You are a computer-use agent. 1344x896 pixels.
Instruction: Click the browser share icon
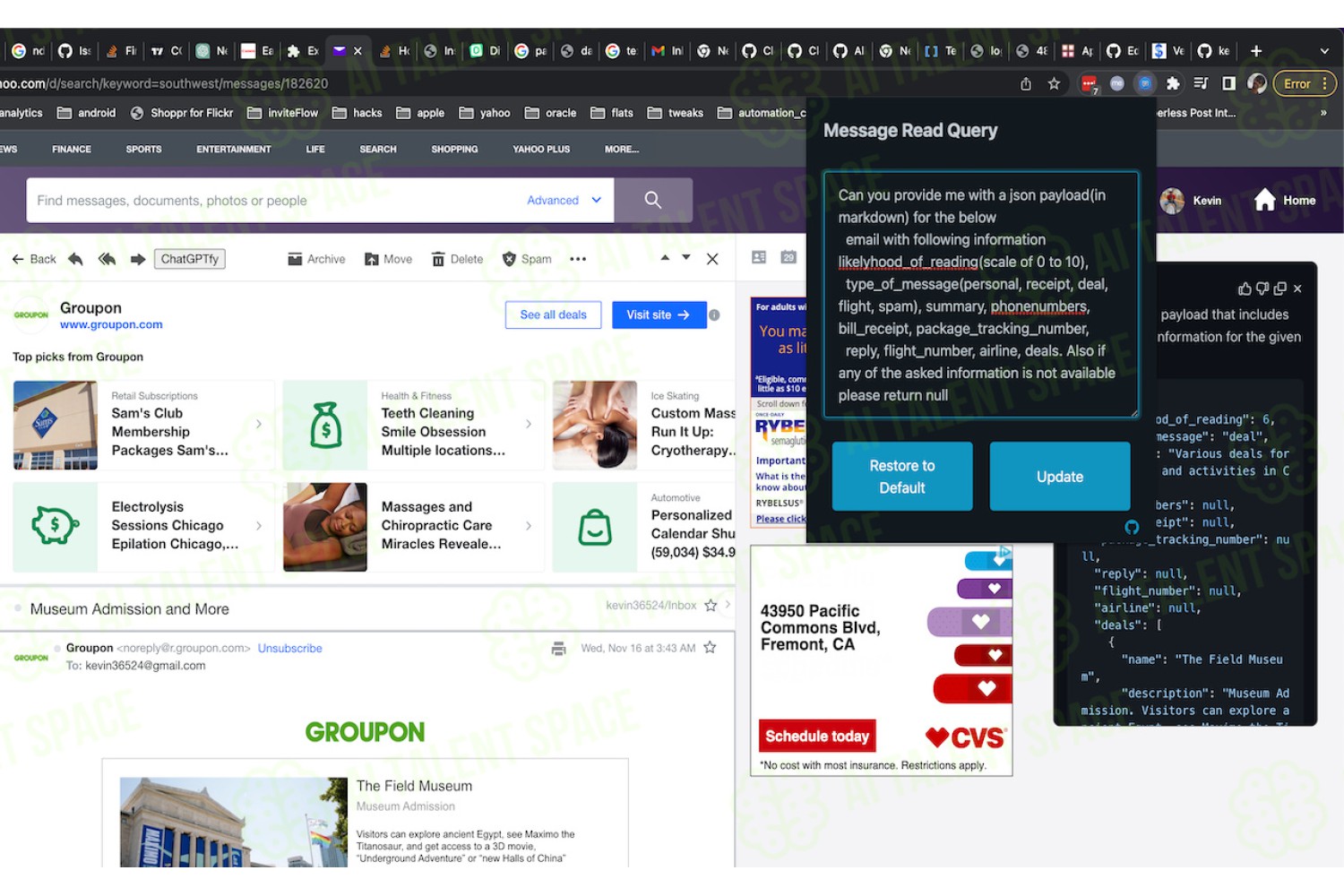pos(1026,83)
